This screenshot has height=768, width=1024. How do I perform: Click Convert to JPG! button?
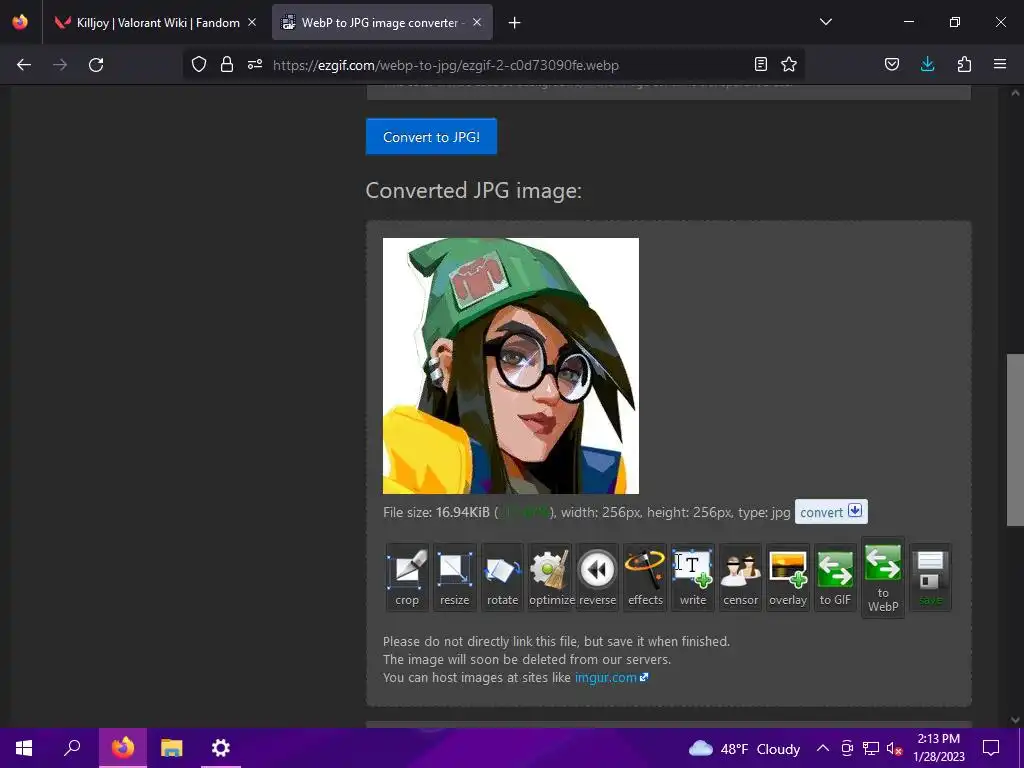[x=431, y=136]
